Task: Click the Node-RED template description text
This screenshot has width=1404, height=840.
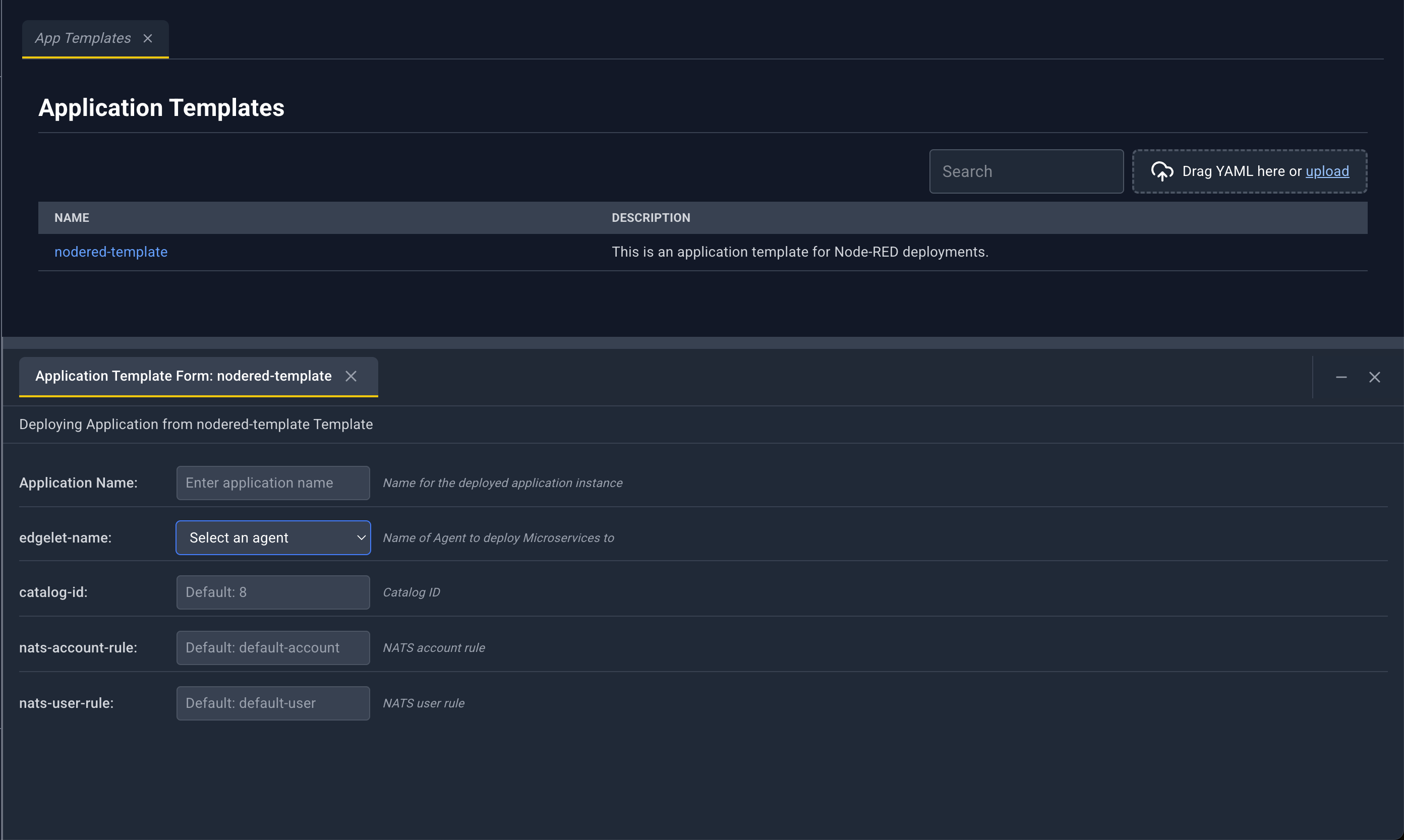Action: pyautogui.click(x=799, y=252)
